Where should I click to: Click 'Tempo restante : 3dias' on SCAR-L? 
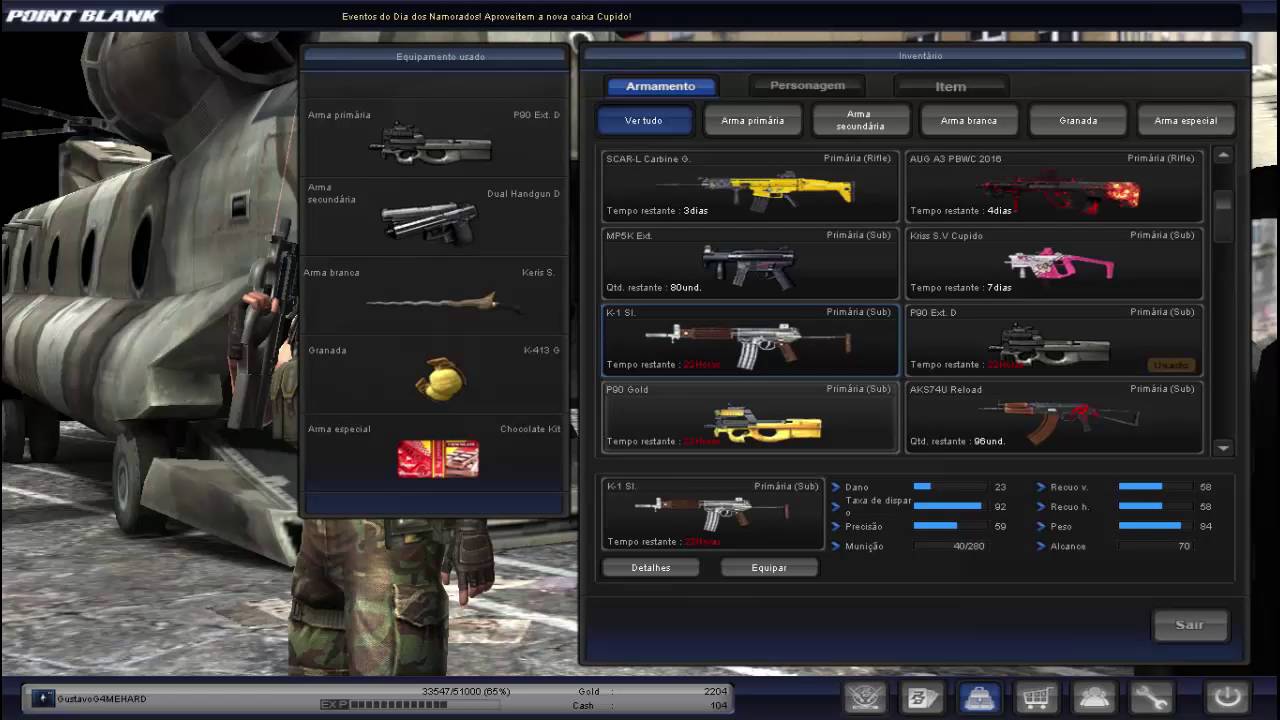point(657,211)
